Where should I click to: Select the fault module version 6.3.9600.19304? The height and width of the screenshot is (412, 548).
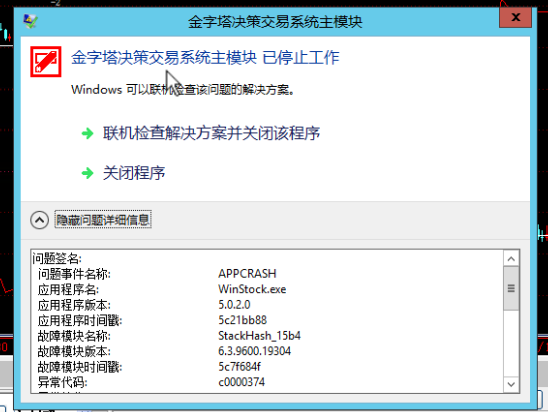254,351
